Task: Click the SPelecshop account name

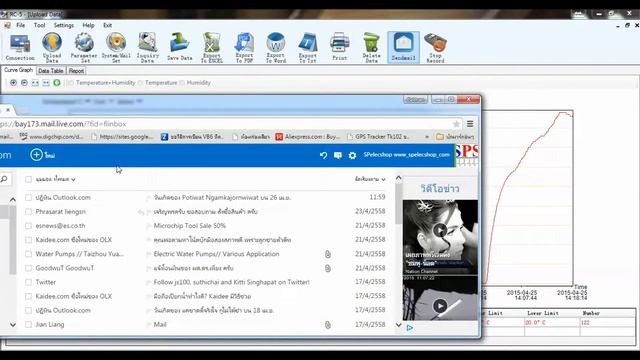Action: click(407, 155)
